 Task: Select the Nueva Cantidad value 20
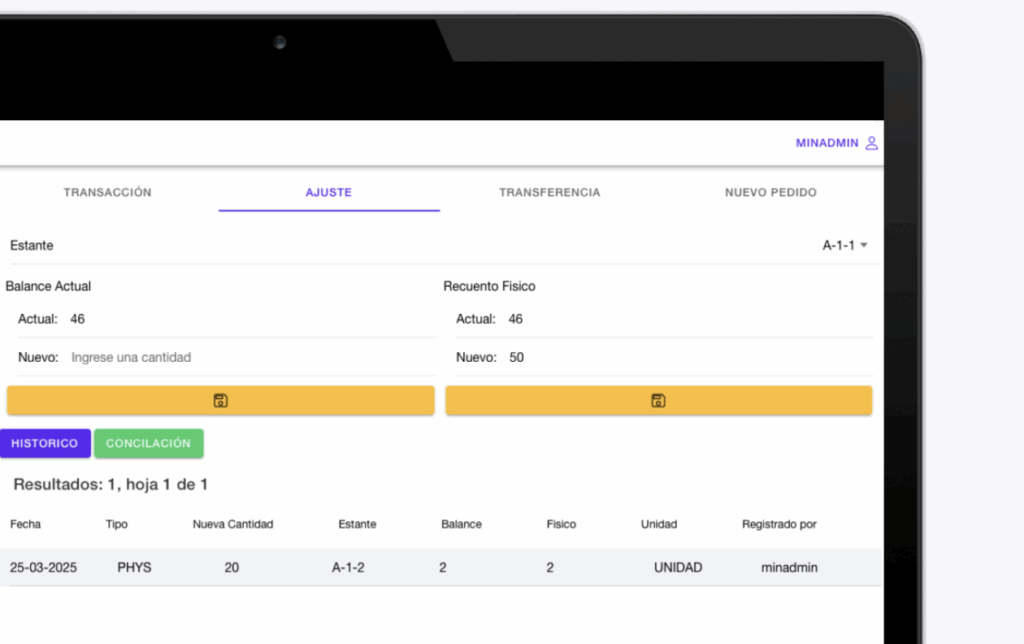point(232,568)
